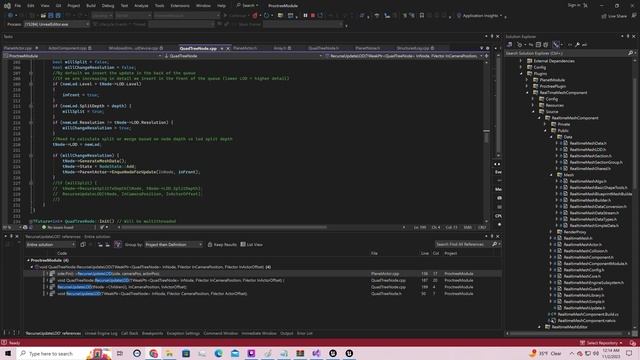Image resolution: width=640 pixels, height=360 pixels.
Task: Click Sign in at top right
Action: 573,5
